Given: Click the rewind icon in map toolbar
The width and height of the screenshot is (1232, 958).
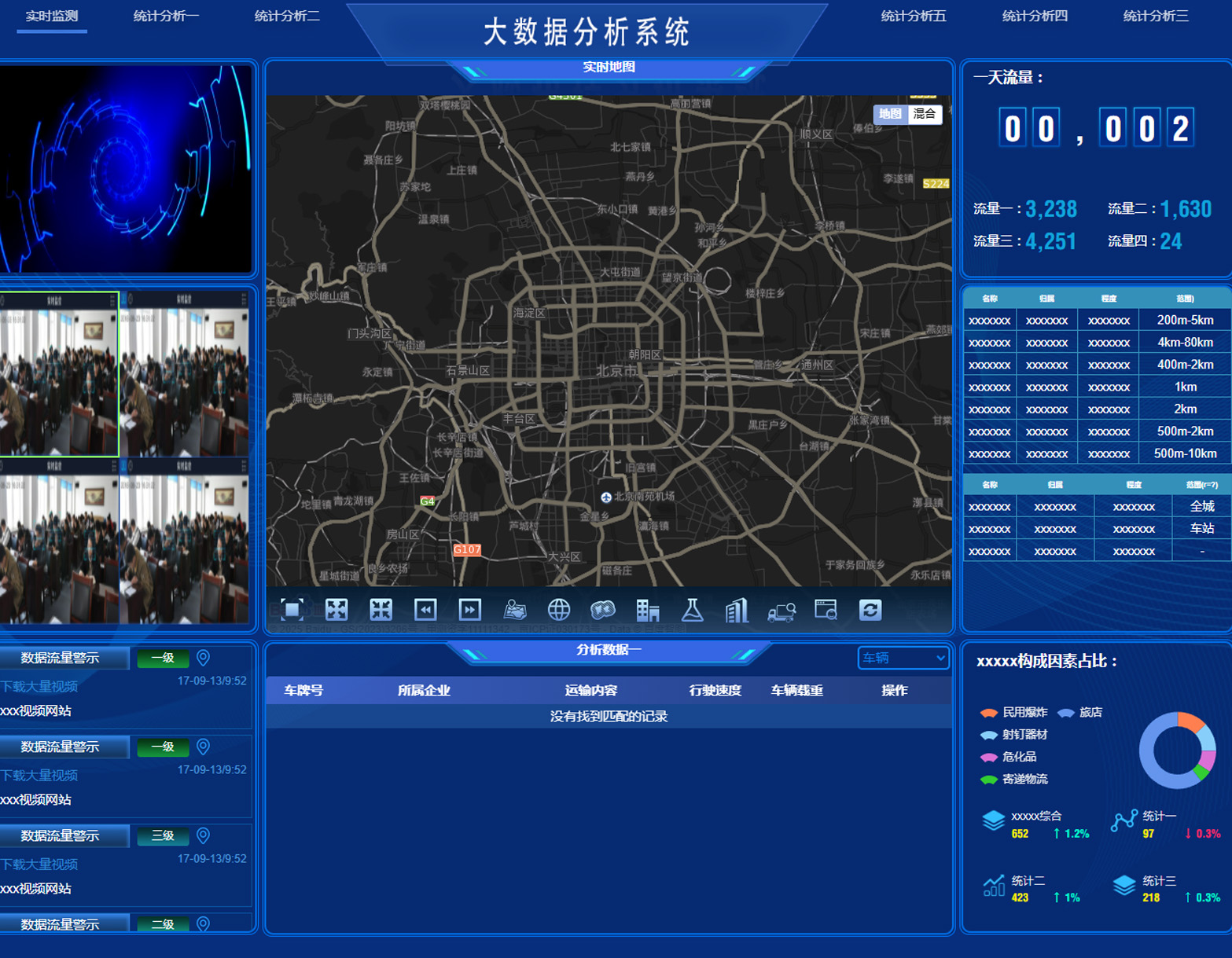Looking at the screenshot, I should tap(425, 610).
